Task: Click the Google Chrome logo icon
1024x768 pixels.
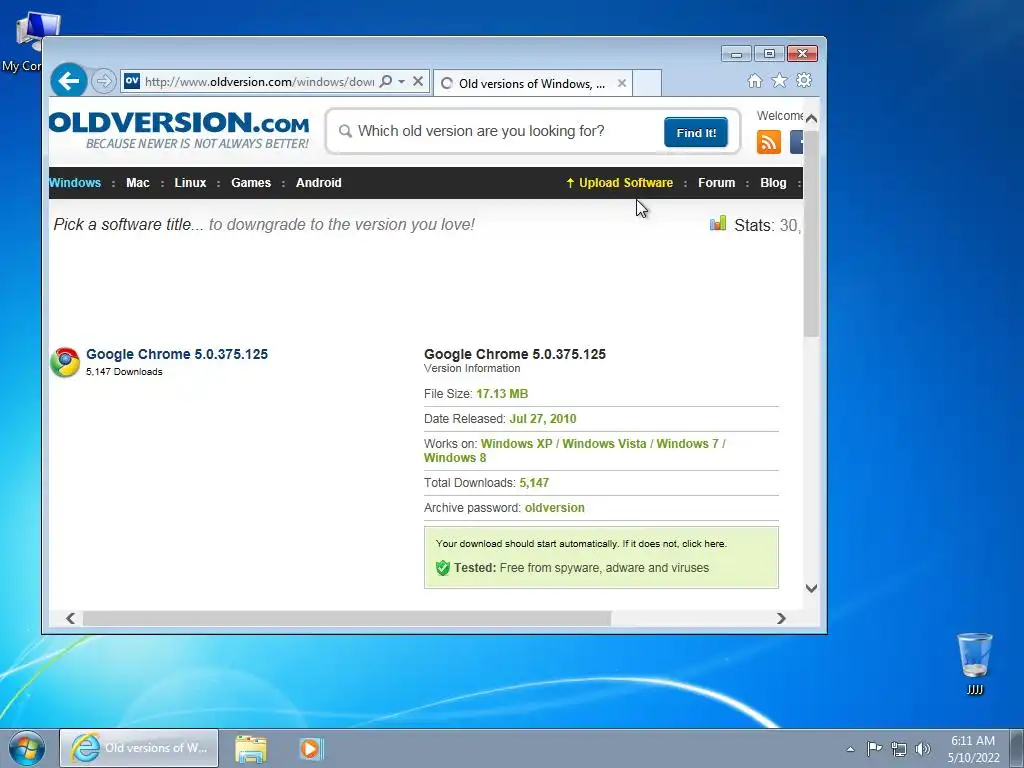Action: pos(65,362)
